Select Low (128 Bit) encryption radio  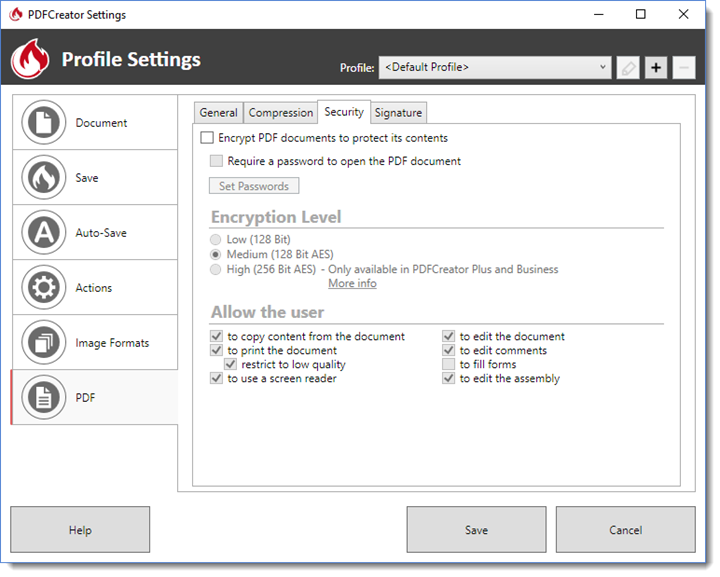point(215,240)
